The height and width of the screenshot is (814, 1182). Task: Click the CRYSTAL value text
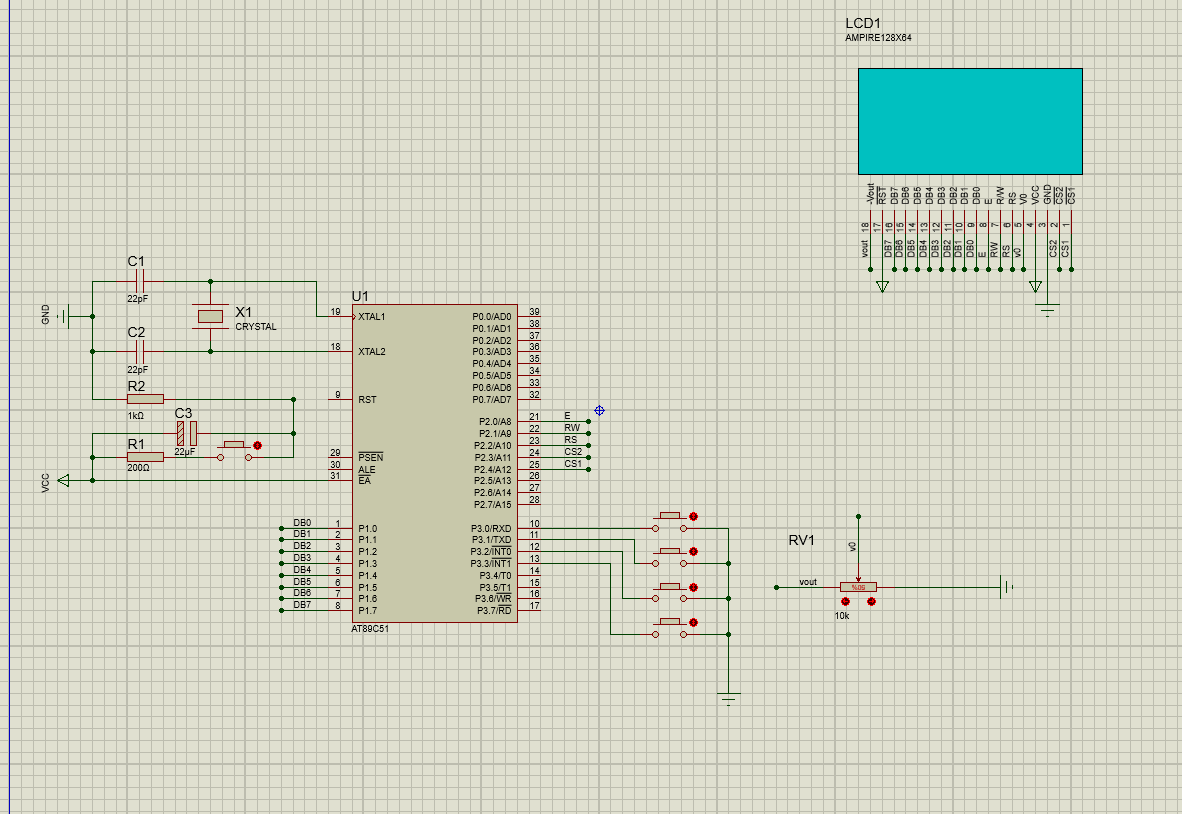(256, 327)
